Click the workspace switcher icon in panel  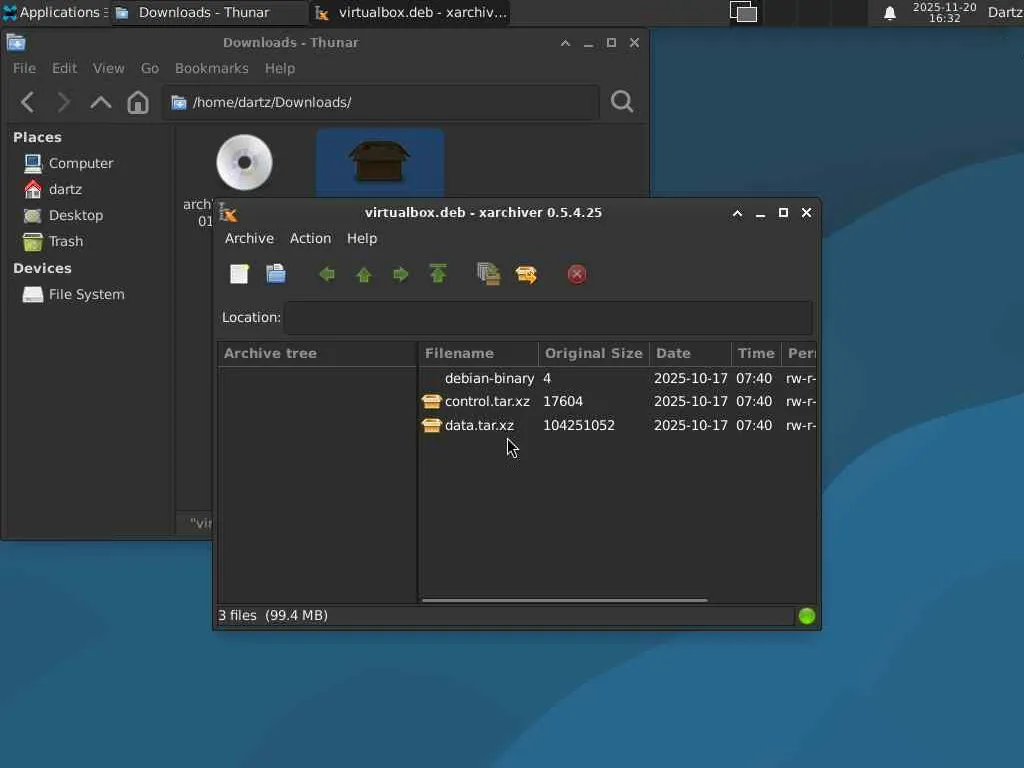point(743,12)
